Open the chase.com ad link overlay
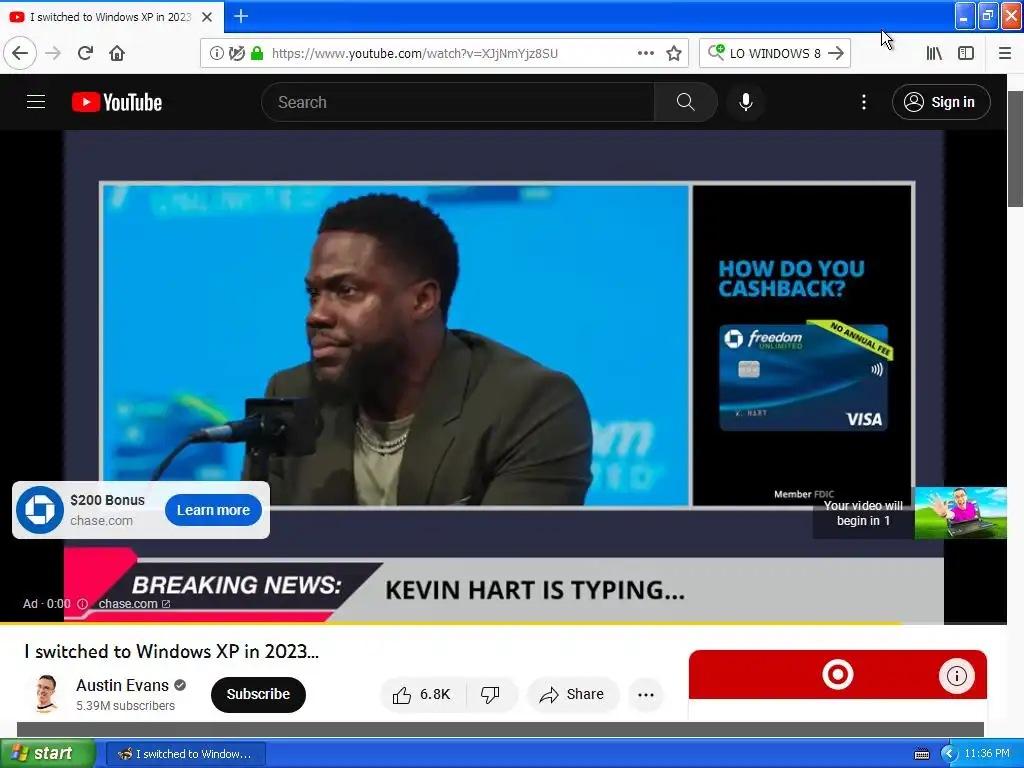The width and height of the screenshot is (1024, 768). click(x=134, y=604)
